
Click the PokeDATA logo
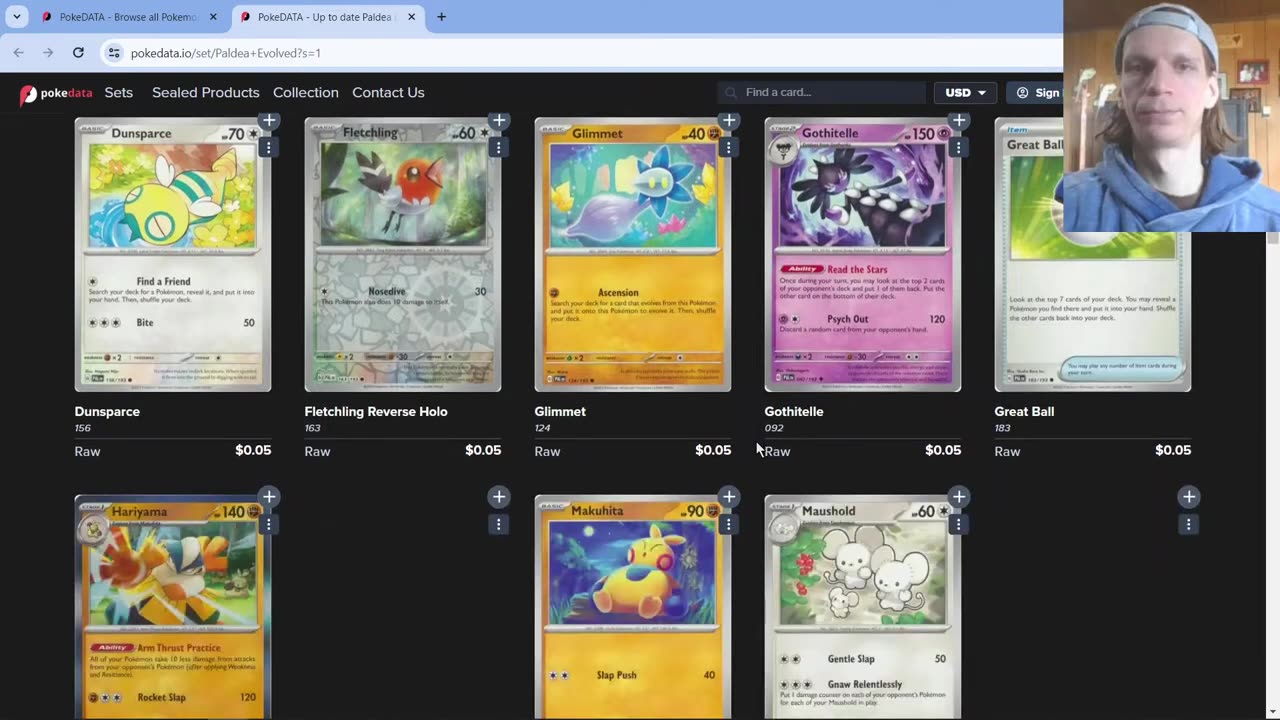tap(56, 93)
